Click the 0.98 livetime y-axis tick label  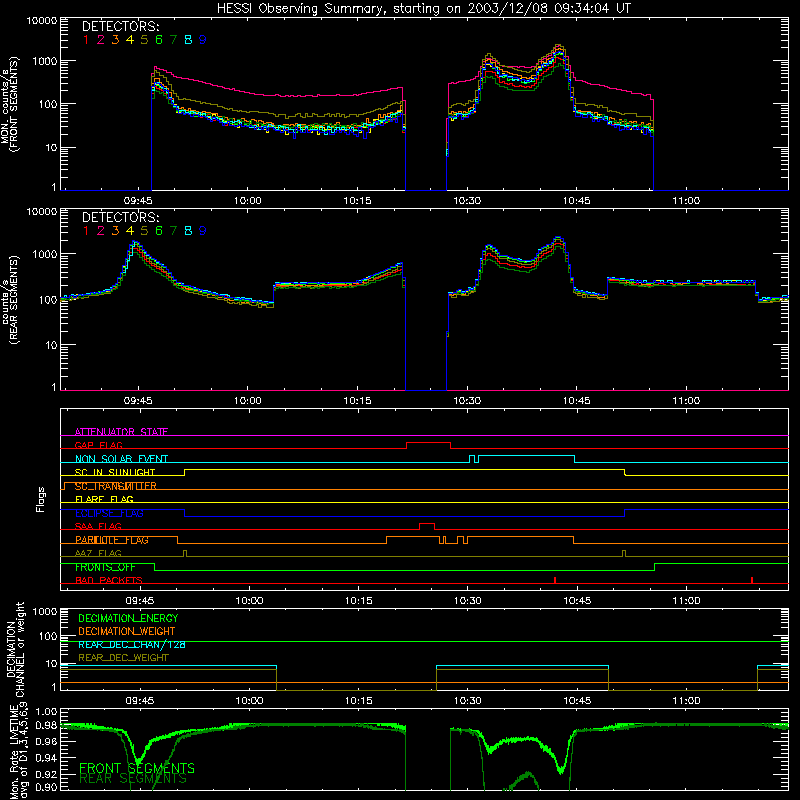click(46, 725)
